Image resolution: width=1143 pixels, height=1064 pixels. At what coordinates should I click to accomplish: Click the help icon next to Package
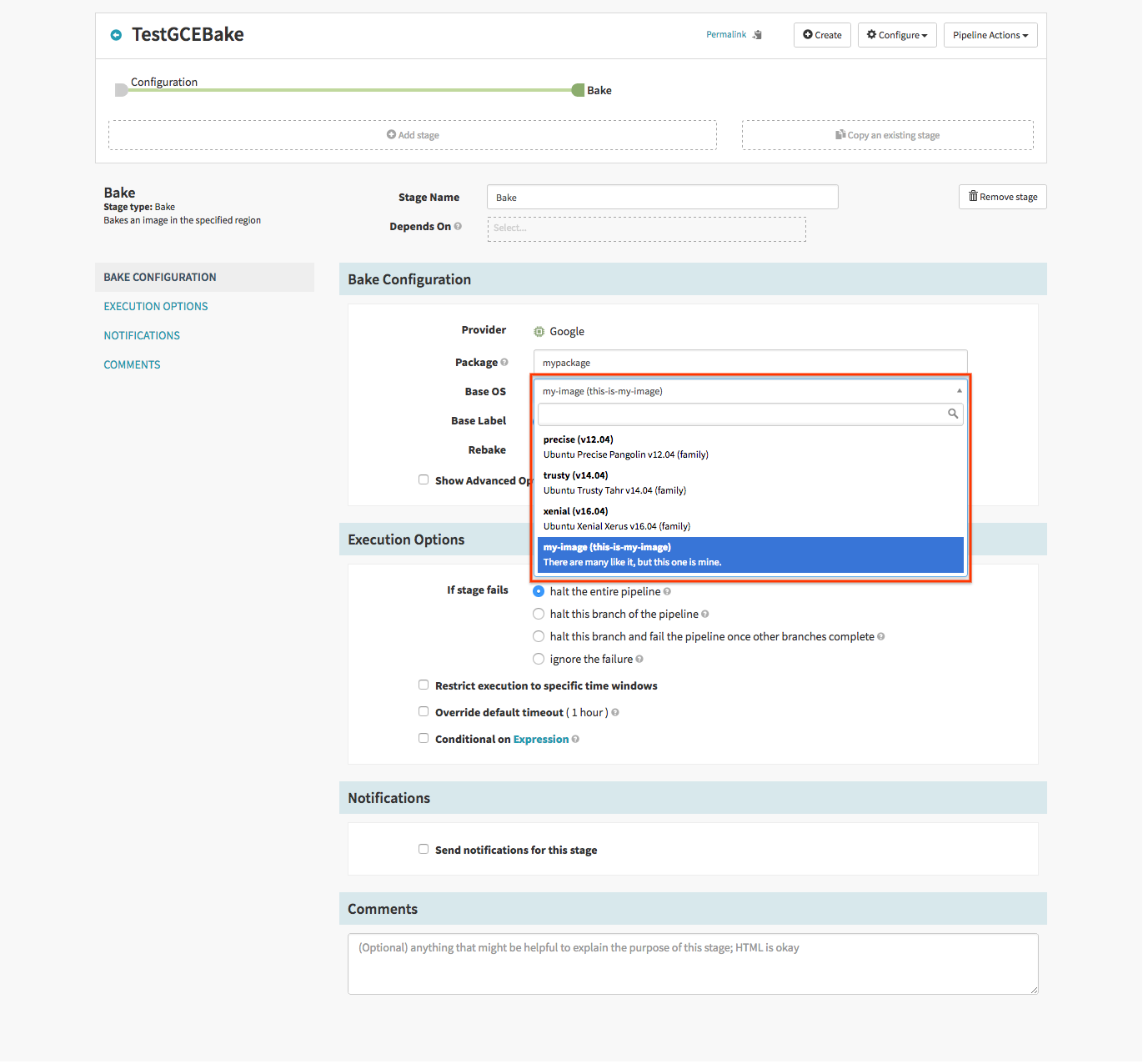504,362
